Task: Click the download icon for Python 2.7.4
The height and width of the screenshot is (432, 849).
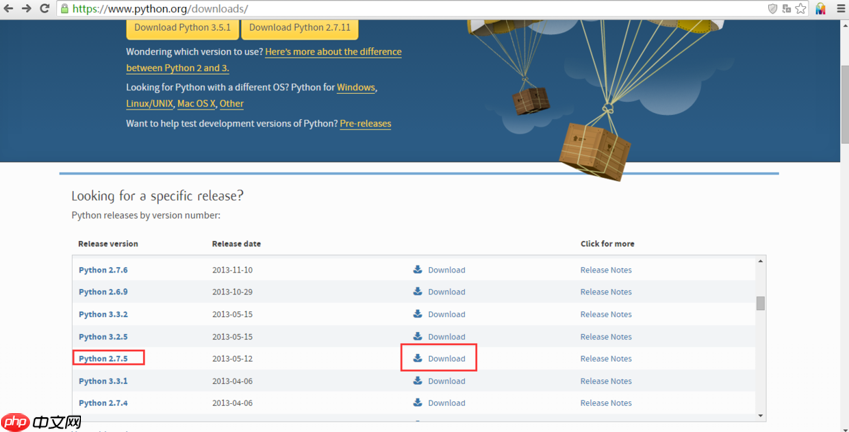Action: point(417,402)
